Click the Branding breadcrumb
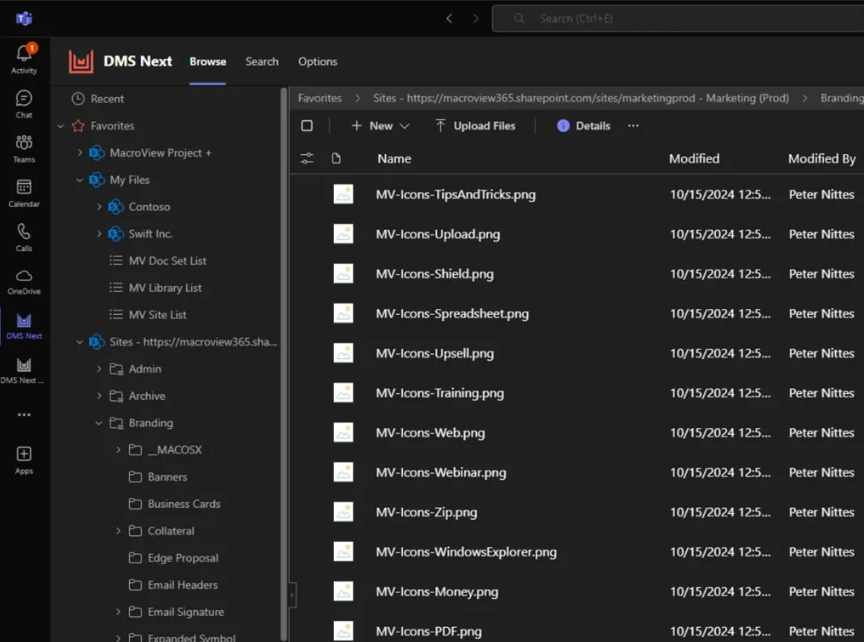 tap(842, 98)
